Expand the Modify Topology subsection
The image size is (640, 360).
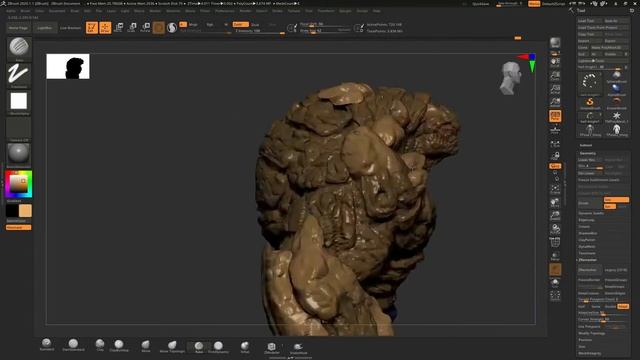coord(592,333)
